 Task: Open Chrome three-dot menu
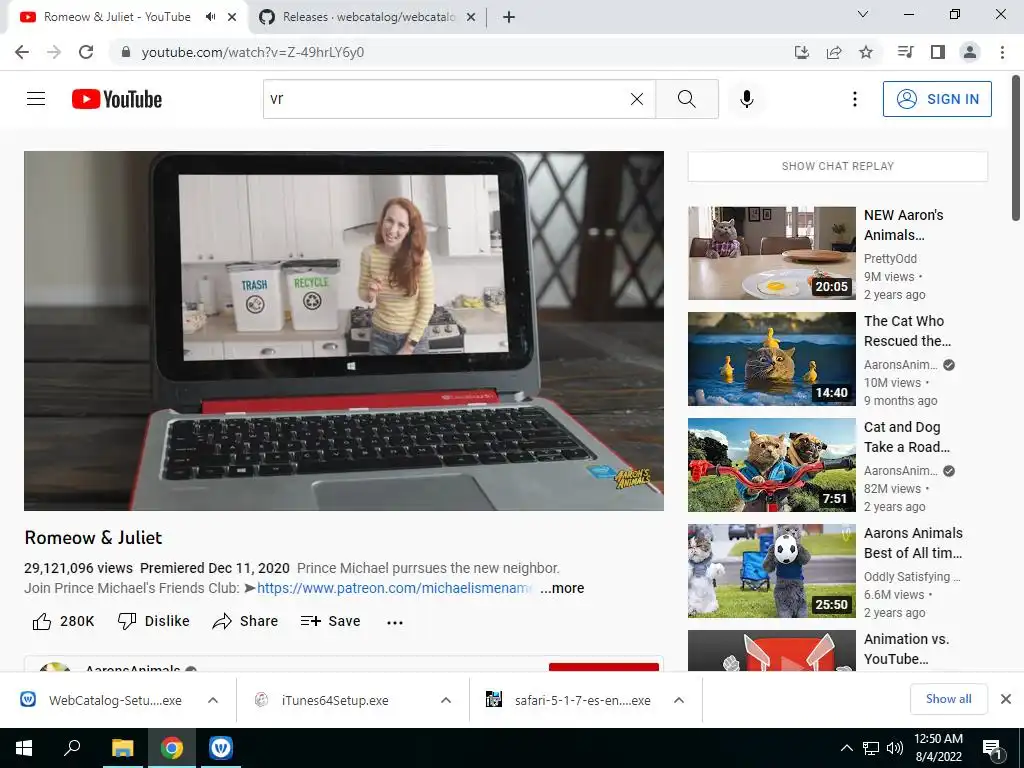tap(1002, 52)
